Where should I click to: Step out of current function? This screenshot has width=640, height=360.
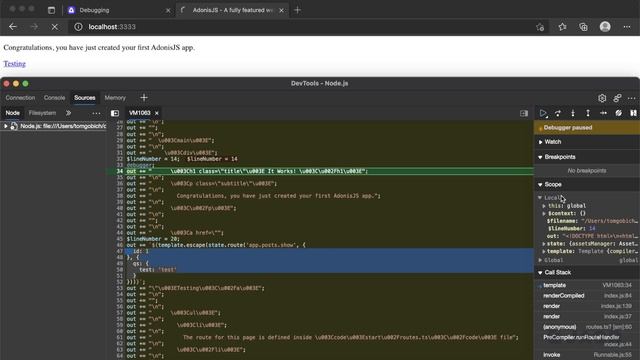pyautogui.click(x=588, y=113)
